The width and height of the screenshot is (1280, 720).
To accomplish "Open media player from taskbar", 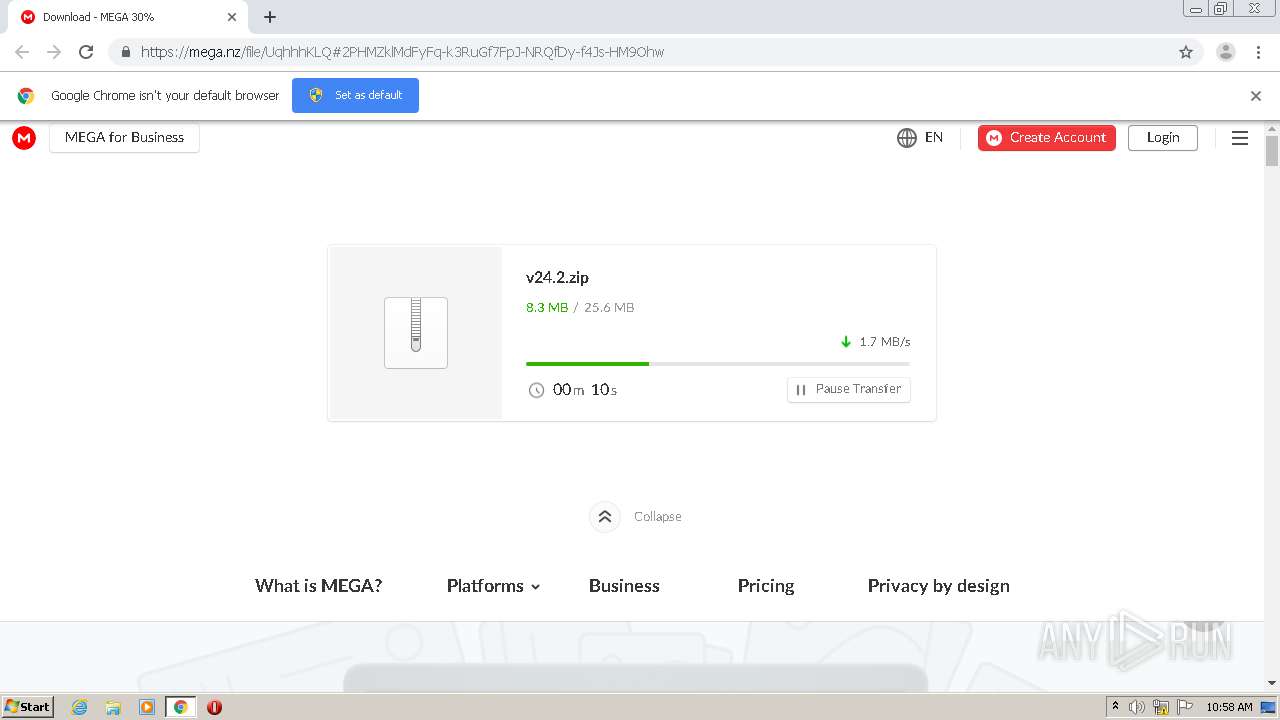I will tap(147, 707).
